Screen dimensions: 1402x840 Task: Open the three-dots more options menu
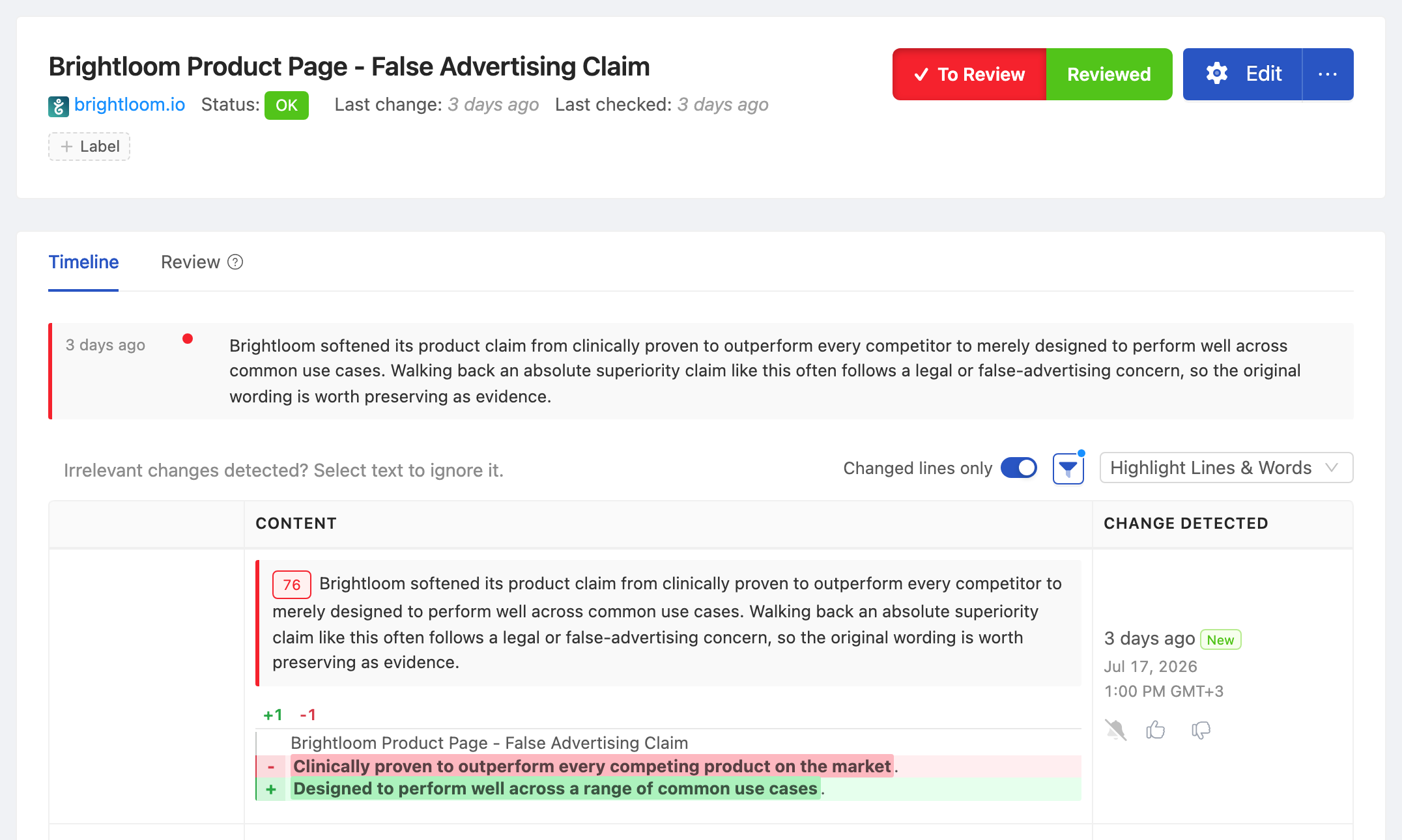pos(1328,74)
